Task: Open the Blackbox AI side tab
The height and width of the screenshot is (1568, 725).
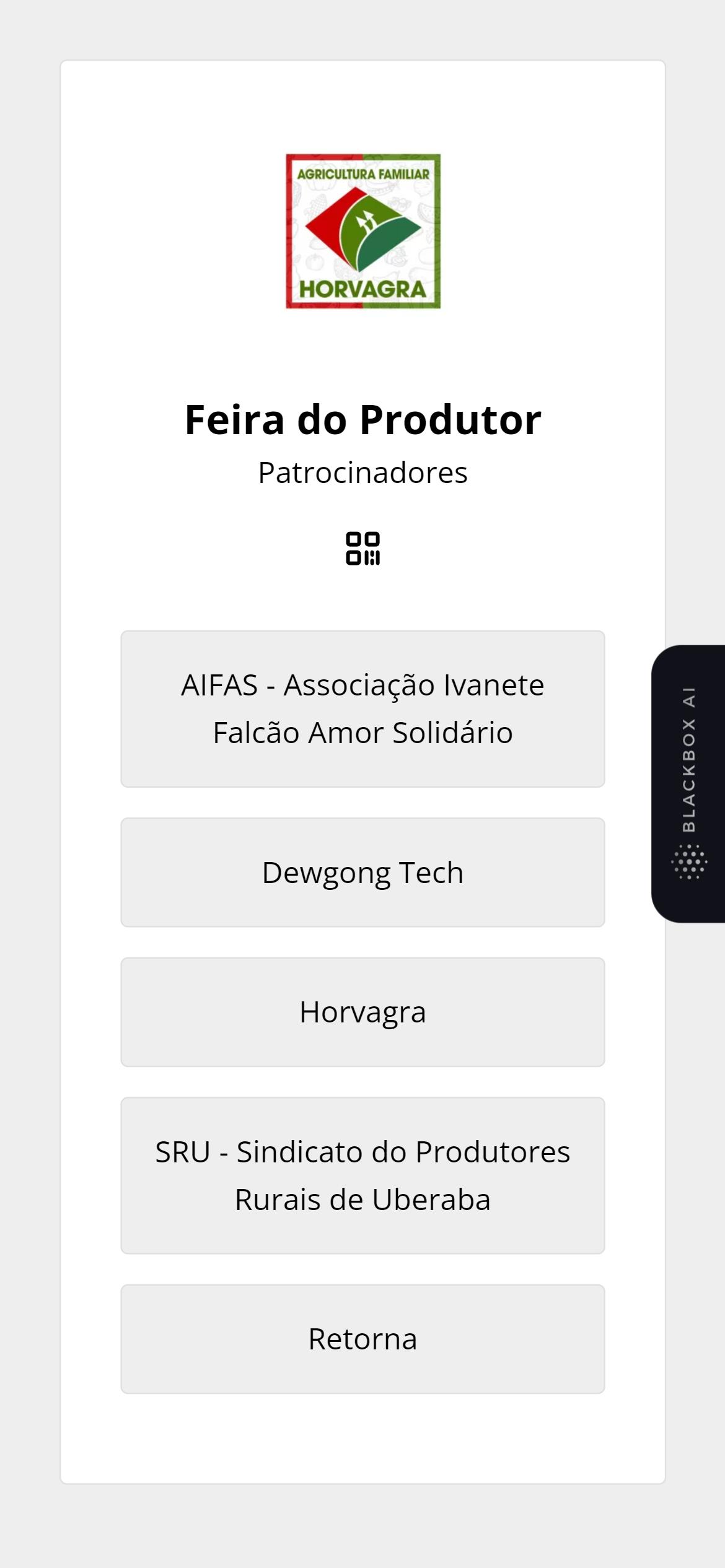Action: pyautogui.click(x=688, y=783)
